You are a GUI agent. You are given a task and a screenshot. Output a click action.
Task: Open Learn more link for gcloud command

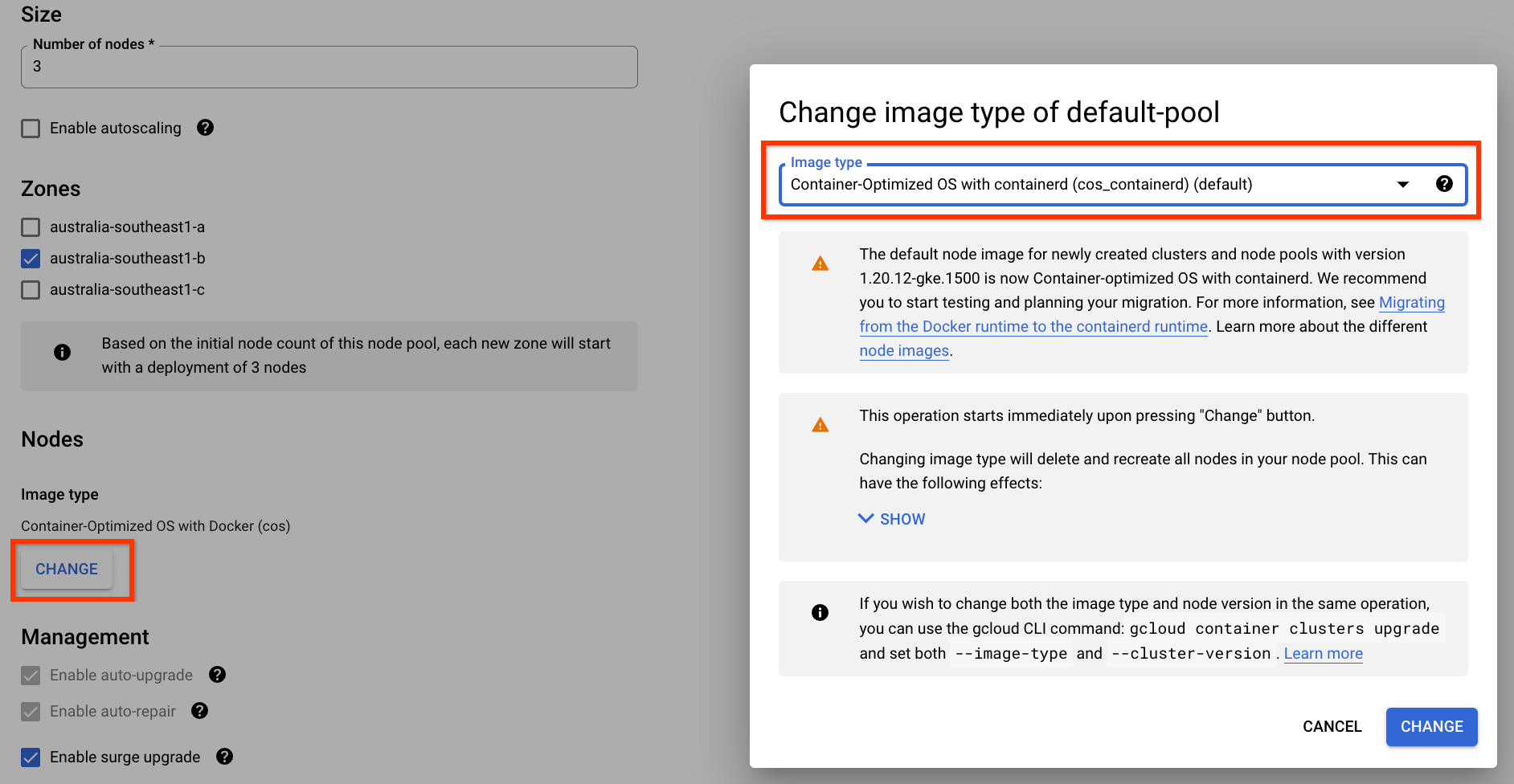pyautogui.click(x=1323, y=654)
